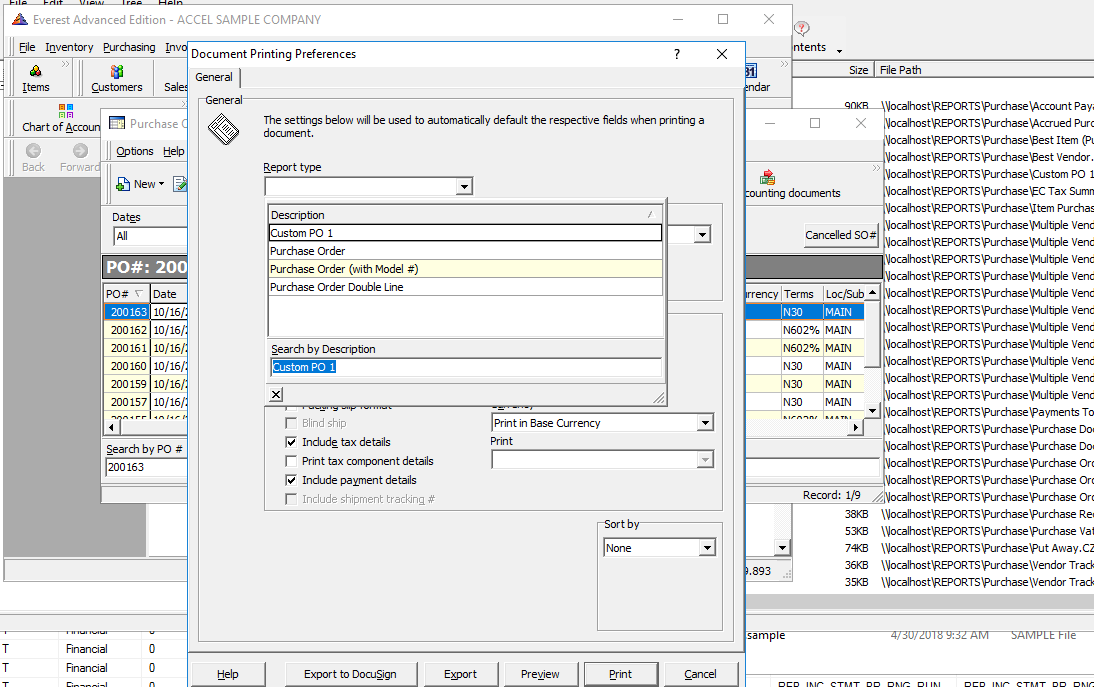
Task: Click the accounting documents icon
Action: [x=767, y=177]
